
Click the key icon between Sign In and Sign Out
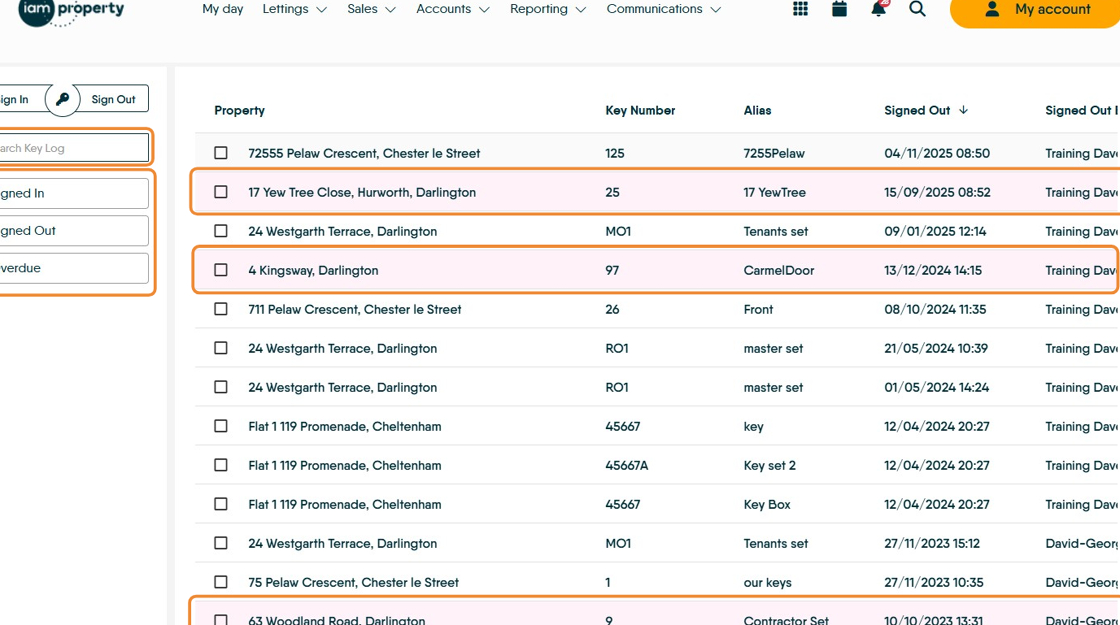pyautogui.click(x=62, y=99)
